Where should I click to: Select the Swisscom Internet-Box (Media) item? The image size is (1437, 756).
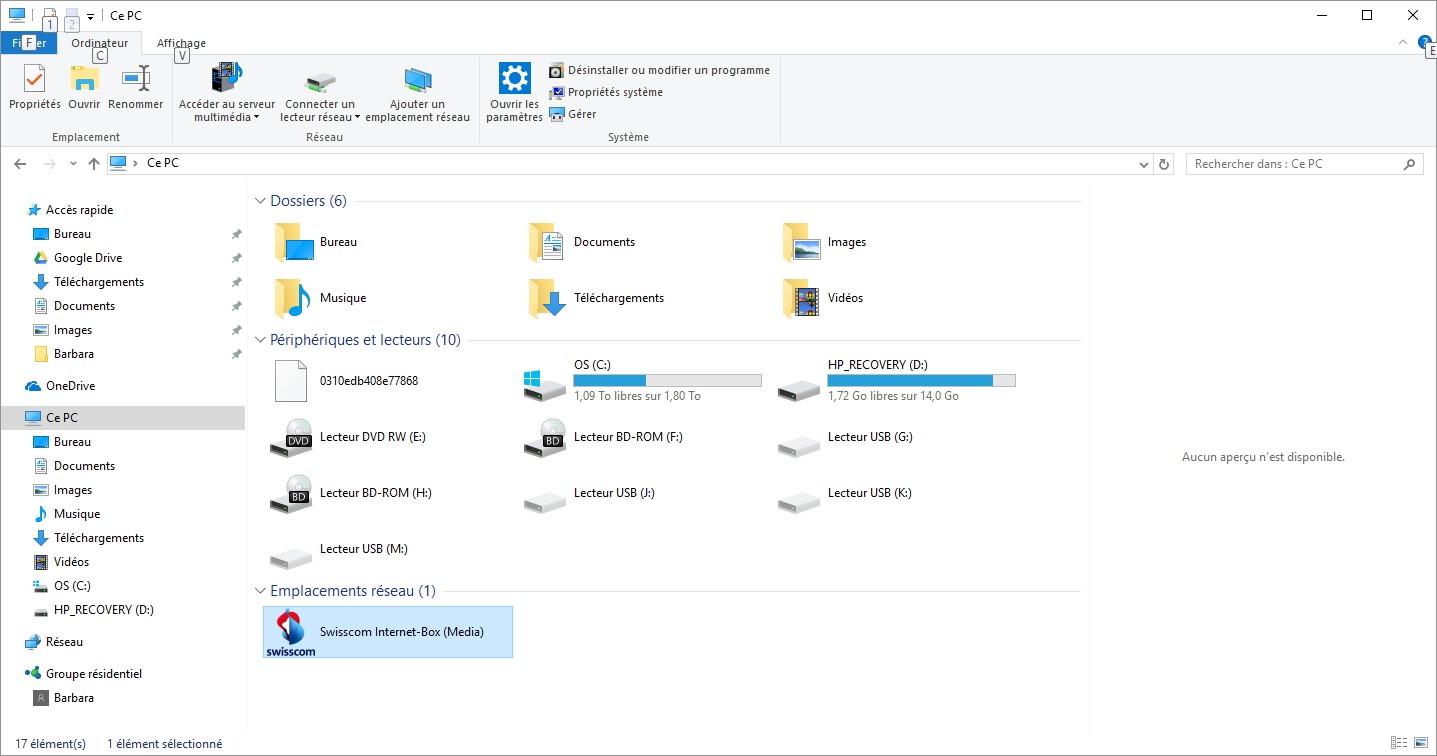[x=387, y=632]
